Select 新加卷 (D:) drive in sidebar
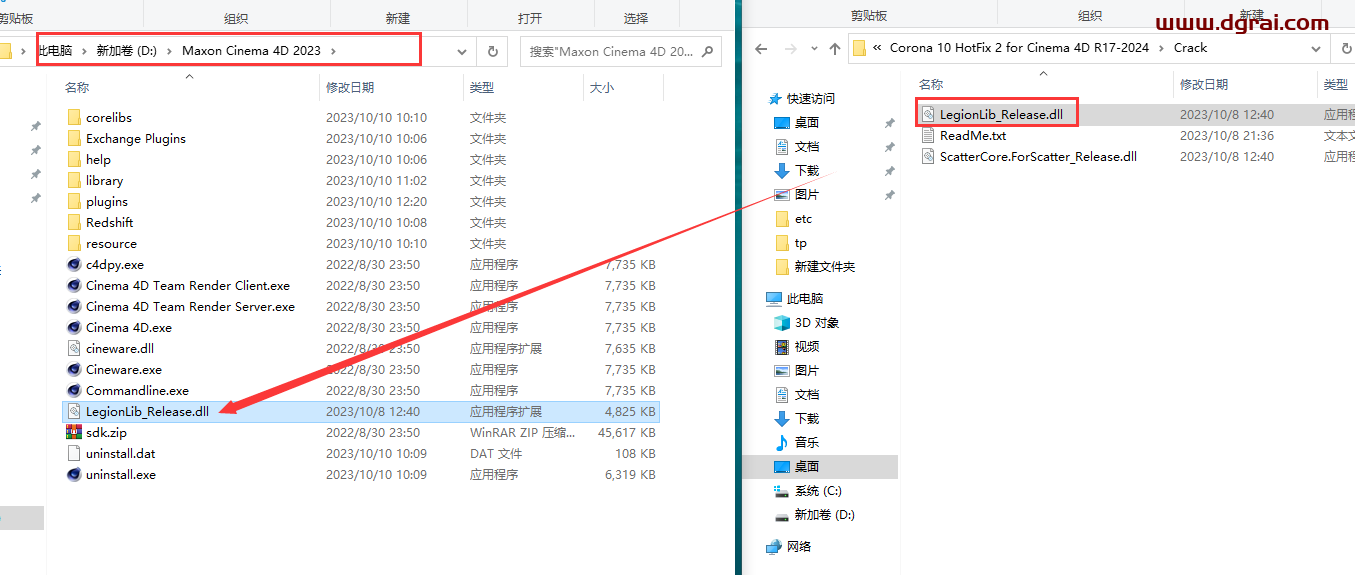Screen dimensions: 1355x575 tap(824, 515)
